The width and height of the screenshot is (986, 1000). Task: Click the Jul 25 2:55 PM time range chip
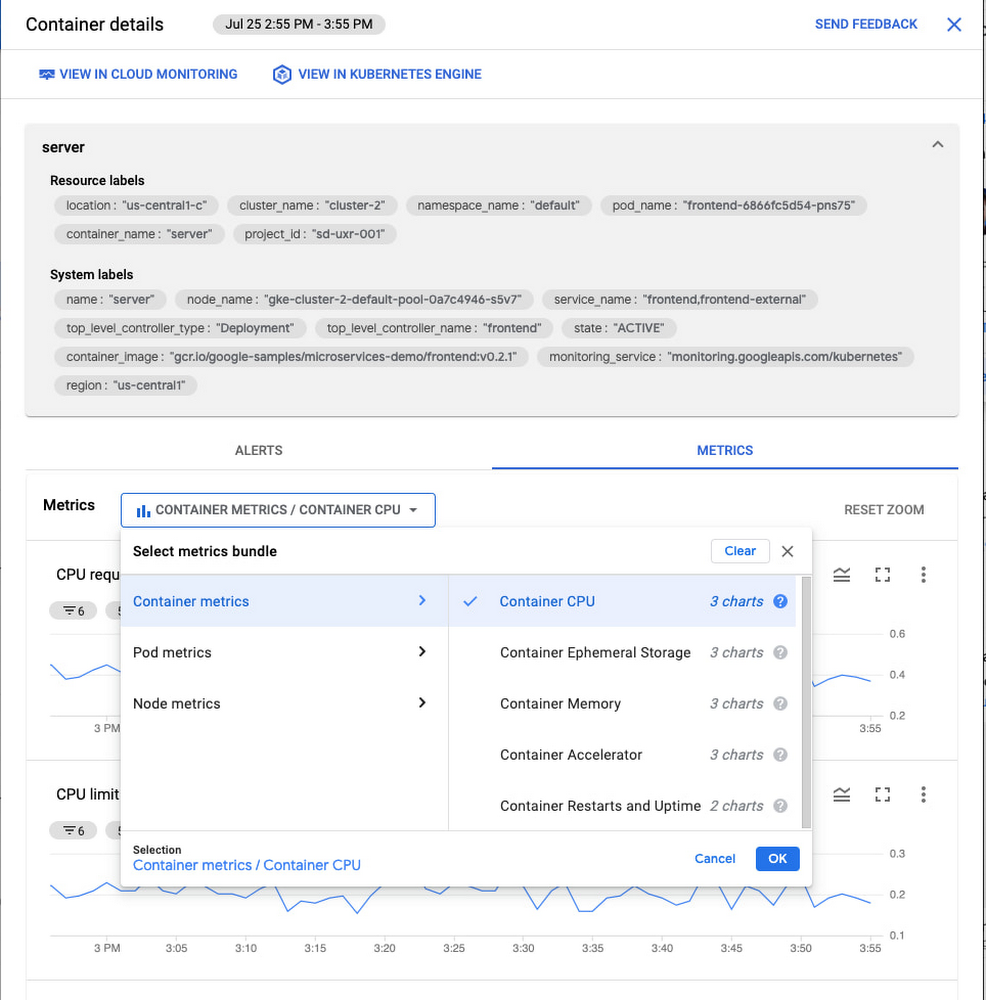pos(298,24)
